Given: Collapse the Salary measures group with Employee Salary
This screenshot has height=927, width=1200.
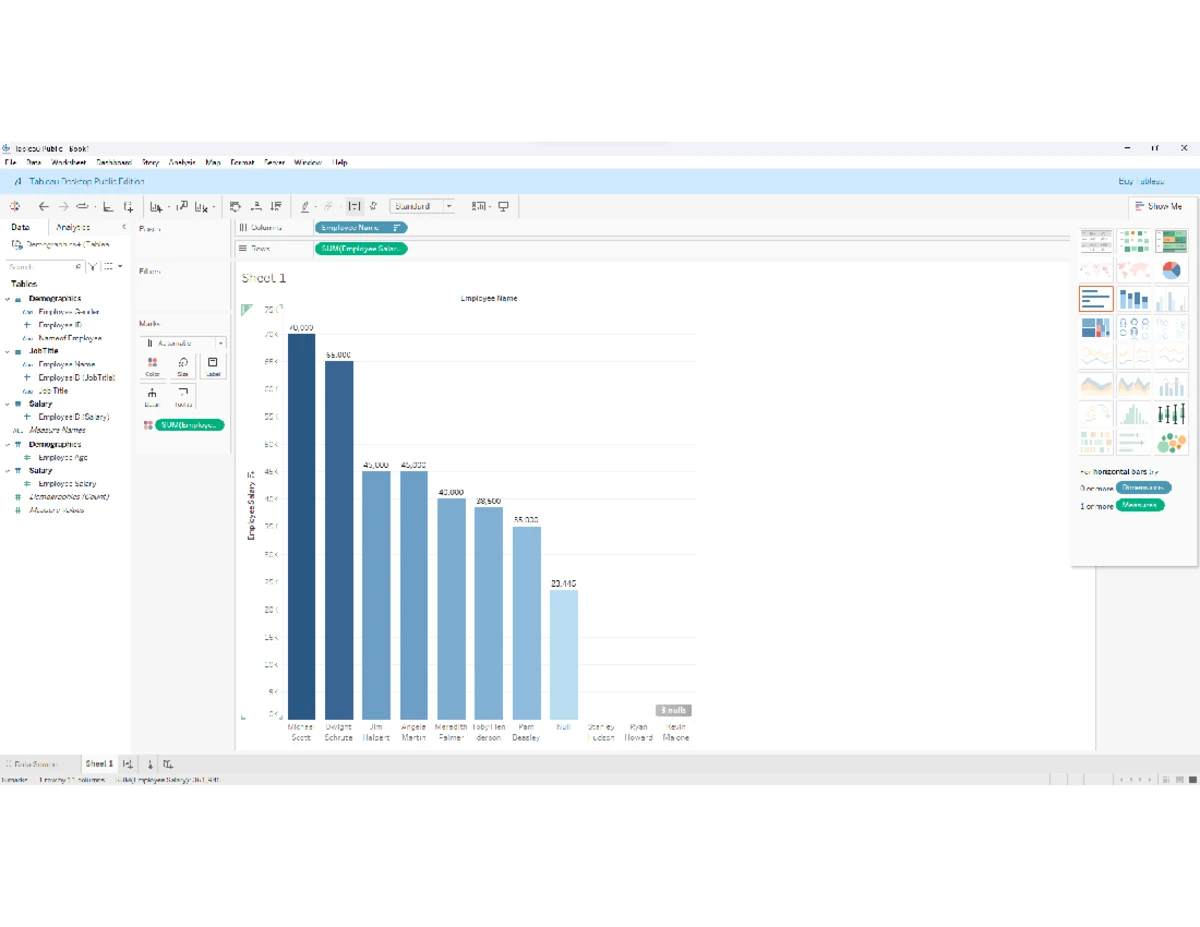Looking at the screenshot, I should point(8,470).
